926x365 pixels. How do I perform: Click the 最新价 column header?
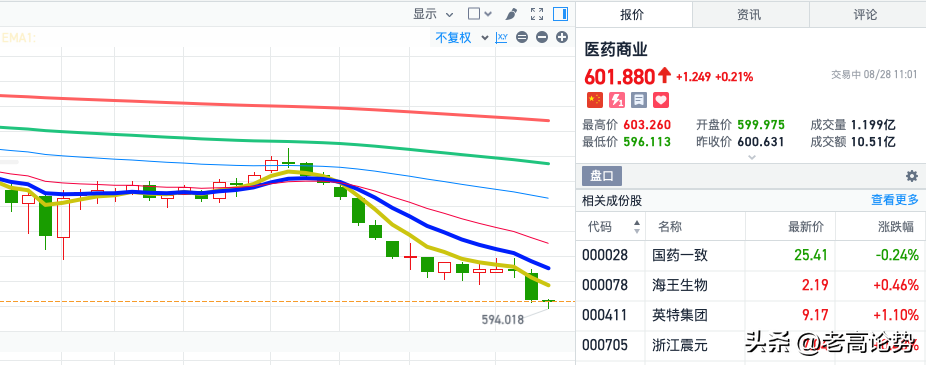coord(806,226)
